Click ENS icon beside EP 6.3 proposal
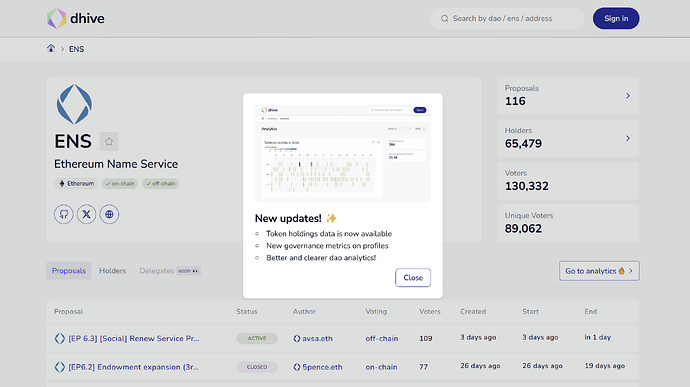Image resolution: width=690 pixels, height=387 pixels. pyautogui.click(x=59, y=339)
